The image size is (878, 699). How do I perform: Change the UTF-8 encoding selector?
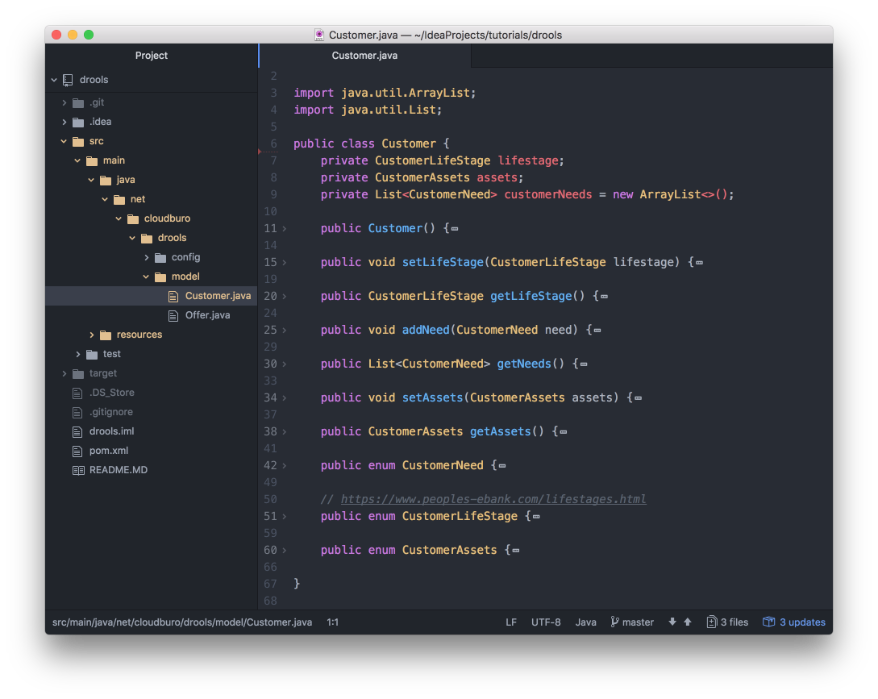[546, 622]
